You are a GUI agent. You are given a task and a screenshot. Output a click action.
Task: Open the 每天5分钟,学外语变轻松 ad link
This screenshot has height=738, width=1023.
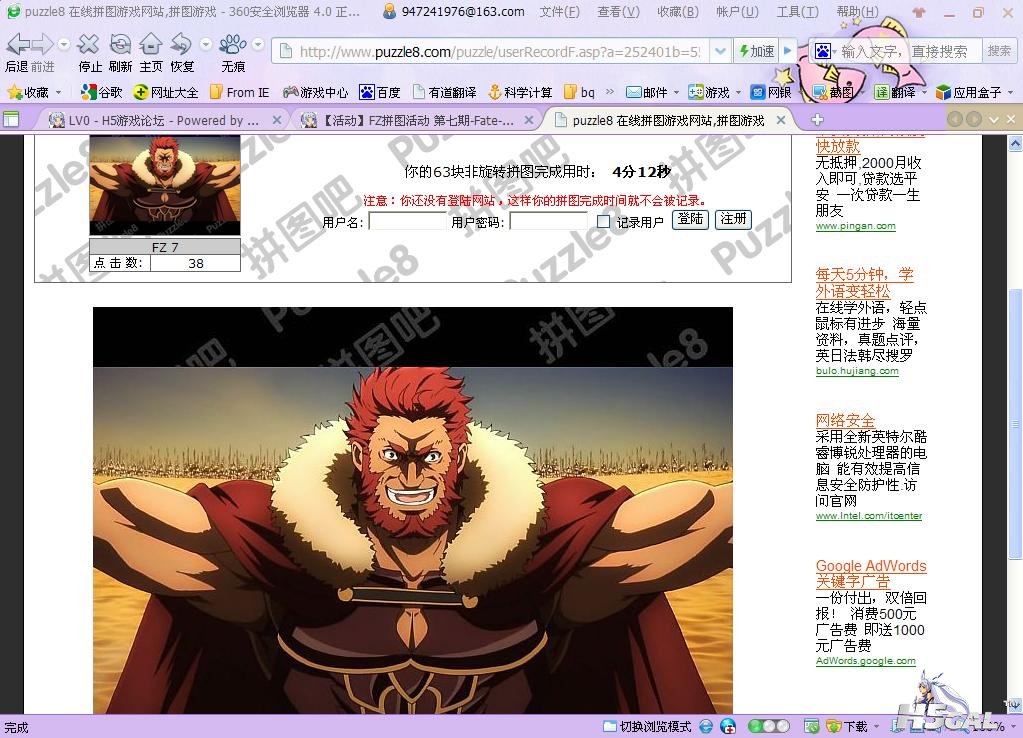864,283
